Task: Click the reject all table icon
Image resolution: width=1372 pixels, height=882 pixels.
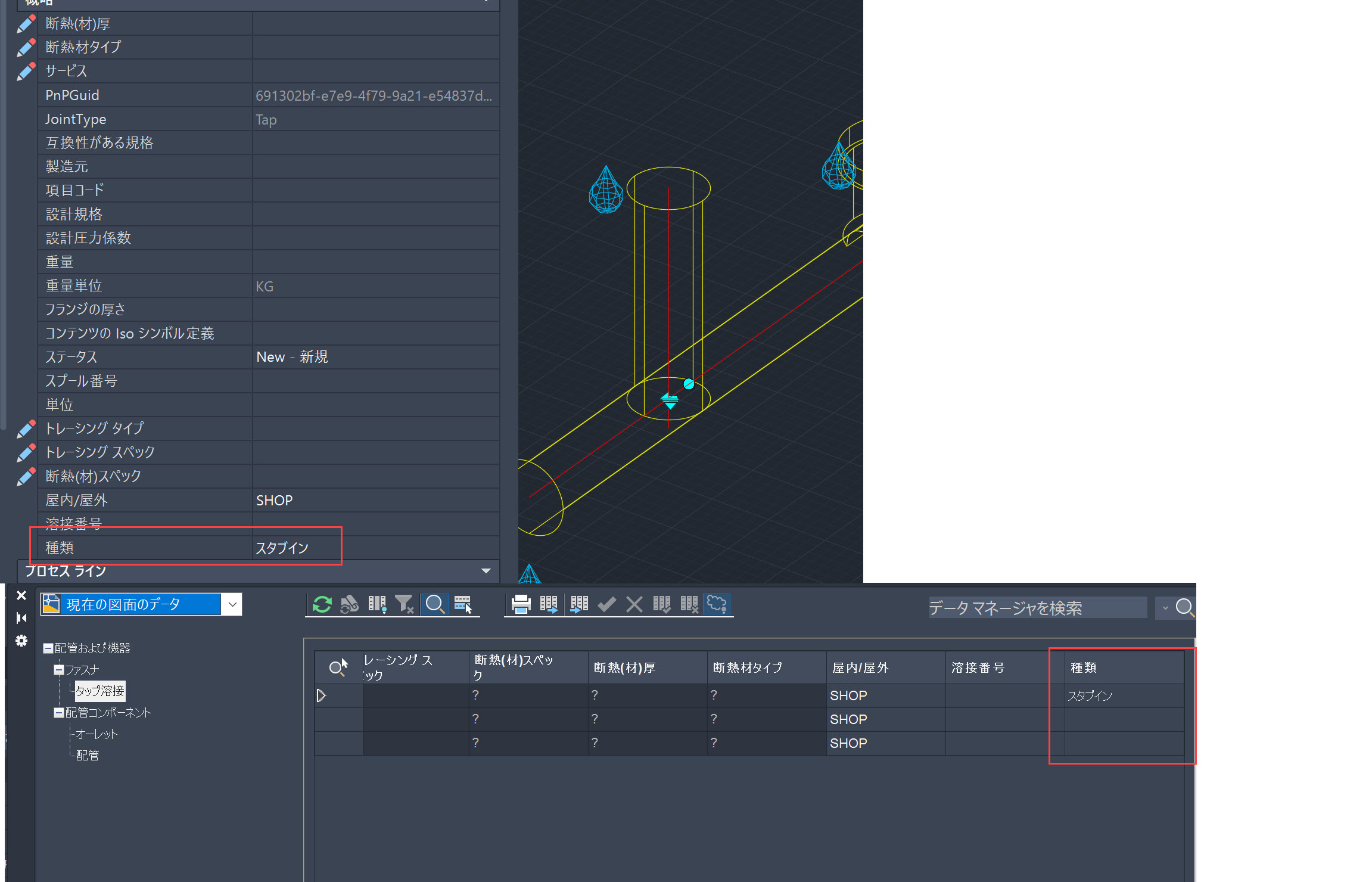Action: 689,604
